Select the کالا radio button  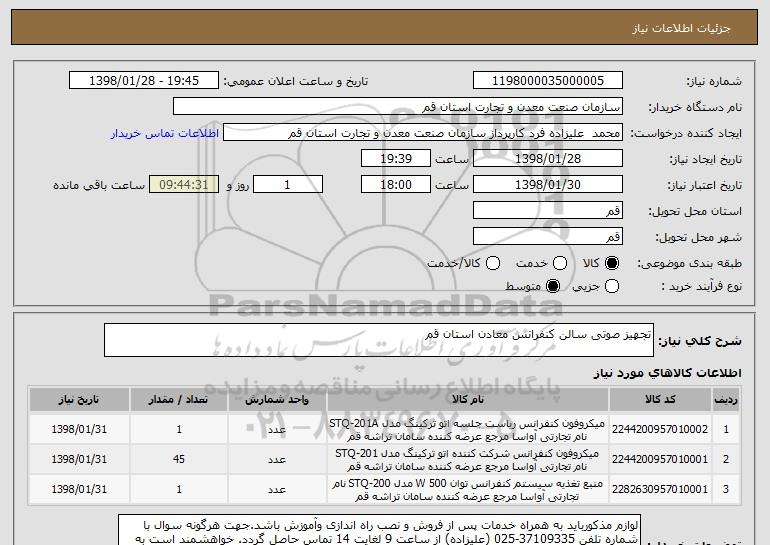(611, 263)
